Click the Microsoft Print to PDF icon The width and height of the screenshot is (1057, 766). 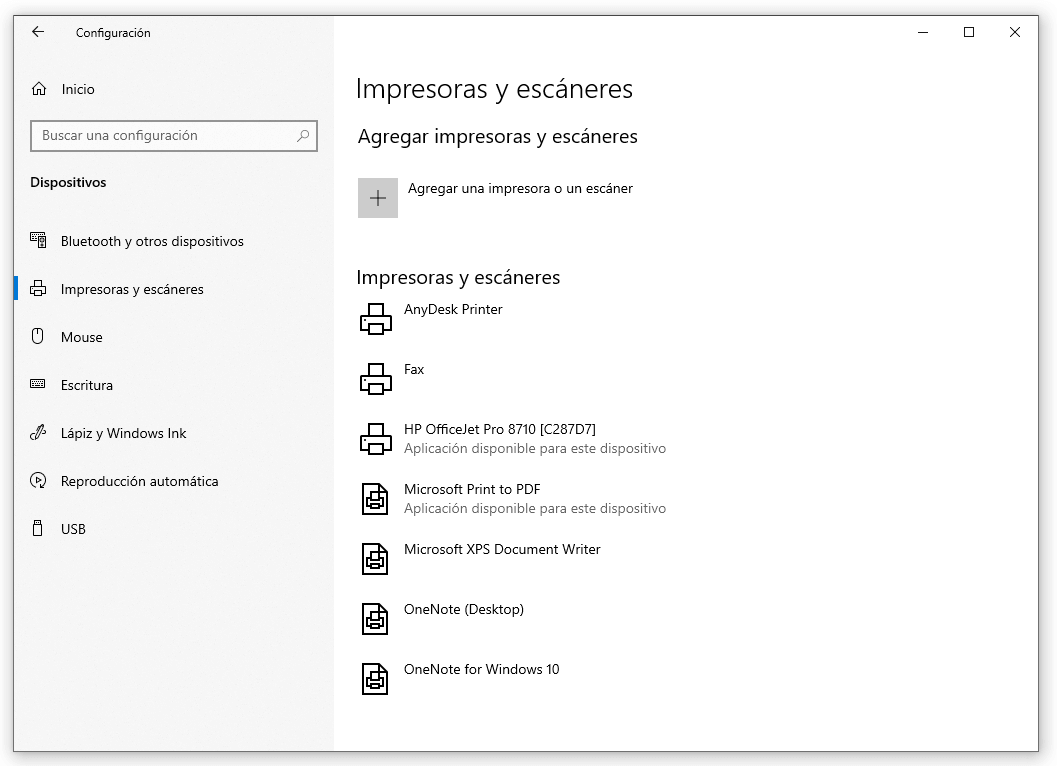tap(375, 499)
